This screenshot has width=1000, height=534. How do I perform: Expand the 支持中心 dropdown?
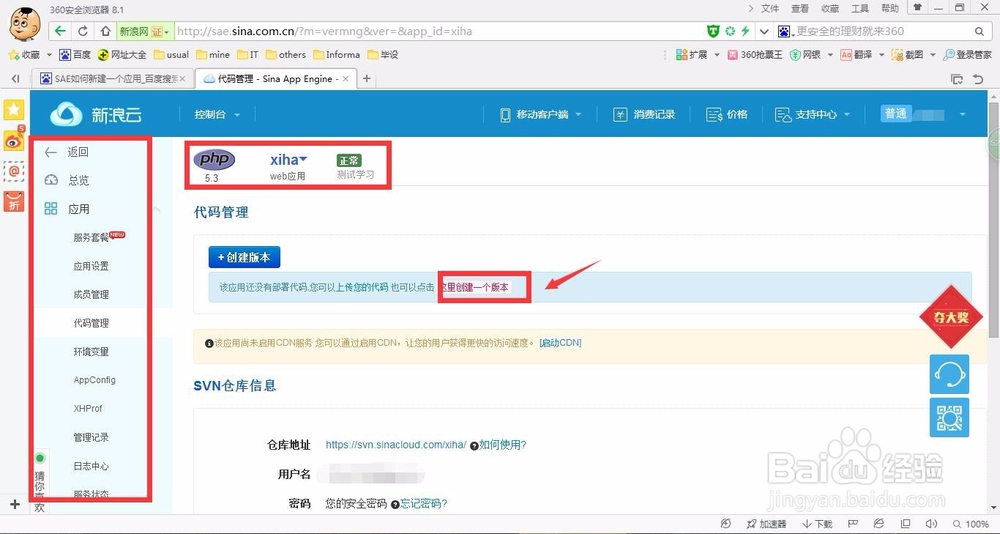click(812, 115)
